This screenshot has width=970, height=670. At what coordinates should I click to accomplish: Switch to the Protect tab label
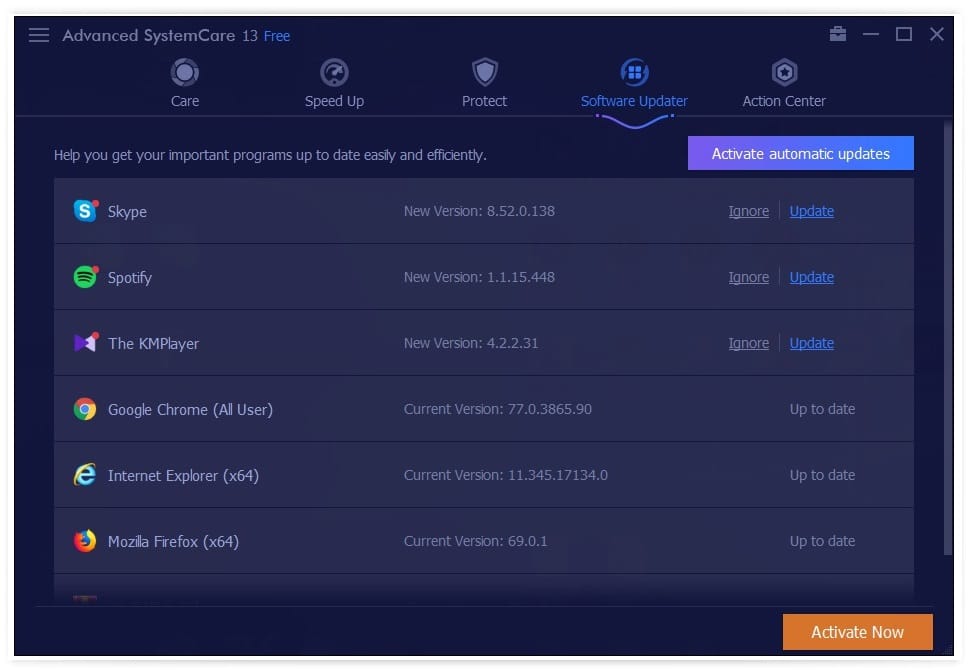tap(484, 101)
